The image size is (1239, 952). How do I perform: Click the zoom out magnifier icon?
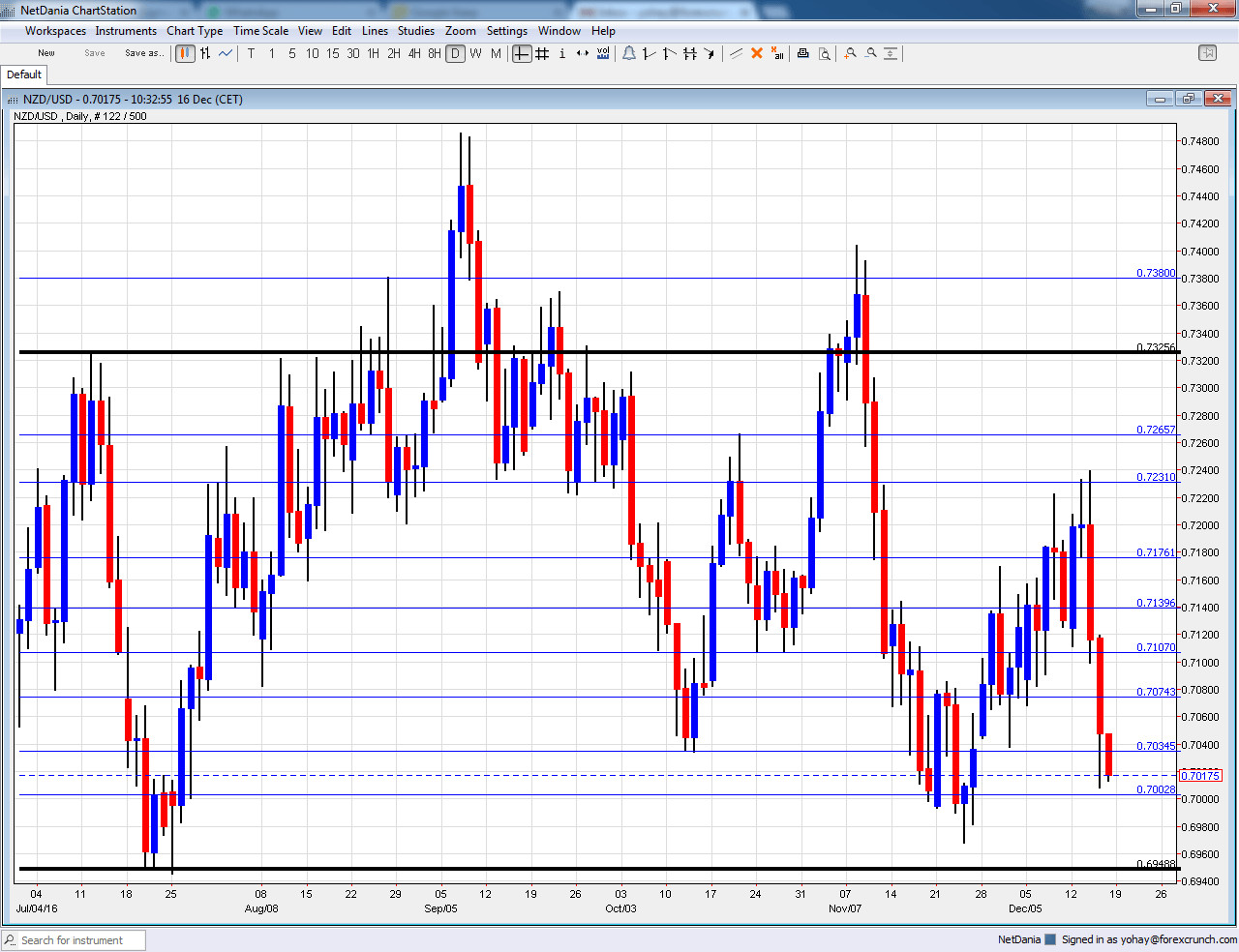871,53
